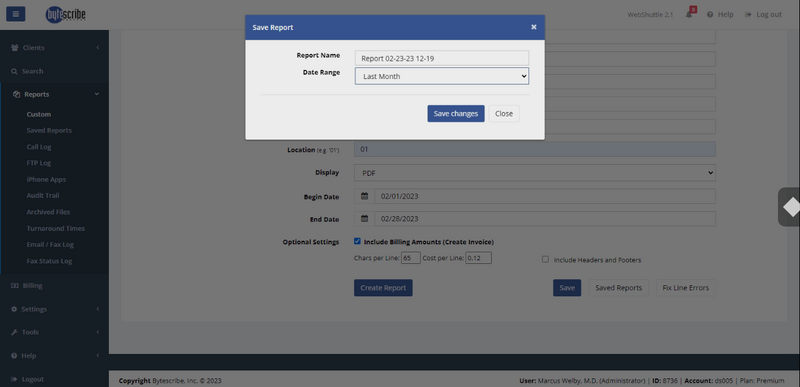Viewport: 800px width, 387px height.
Task: Open the notifications bell
Action: [689, 14]
